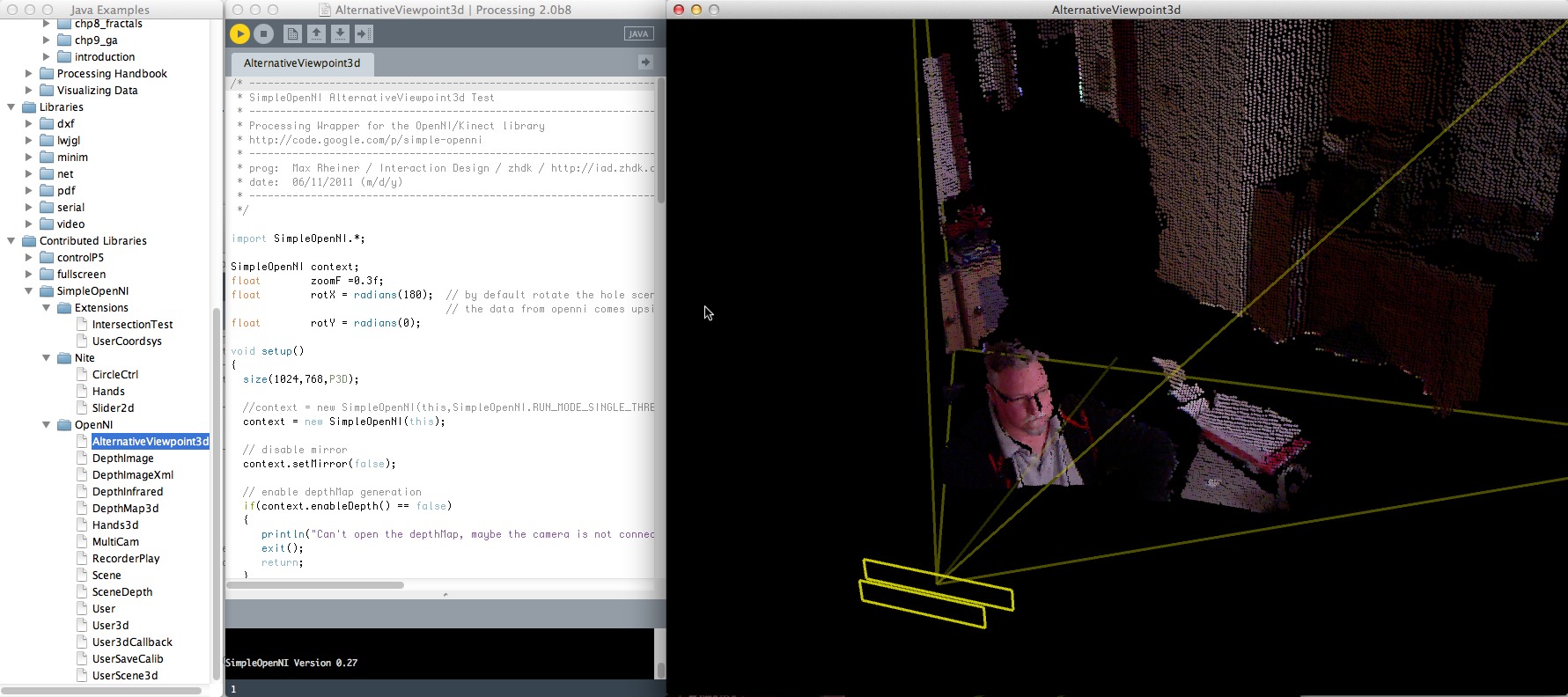Create a new sketch with New icon

(x=293, y=33)
